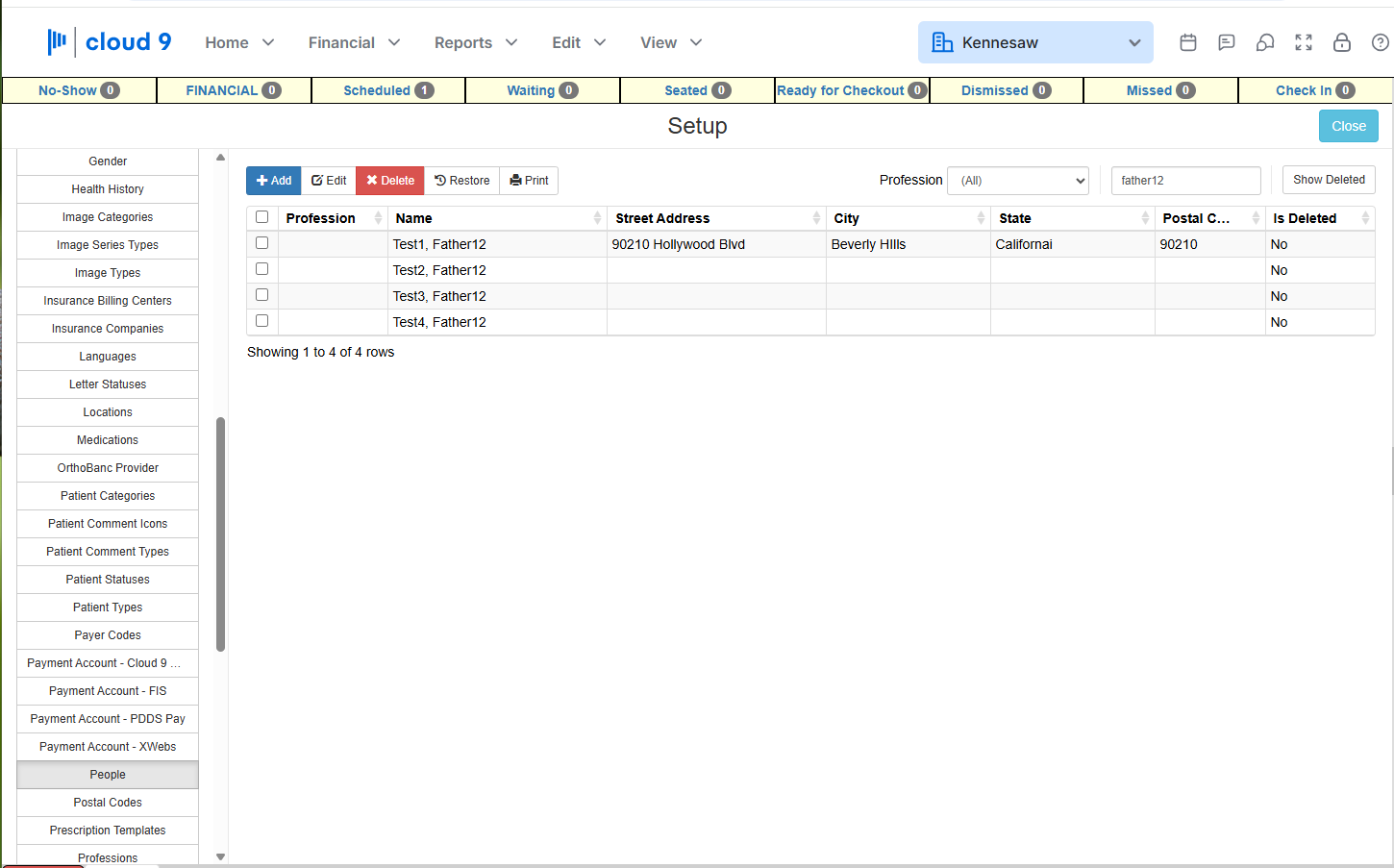Viewport: 1394px width, 868px height.
Task: Open Prescription Templates setup item
Action: click(x=108, y=831)
